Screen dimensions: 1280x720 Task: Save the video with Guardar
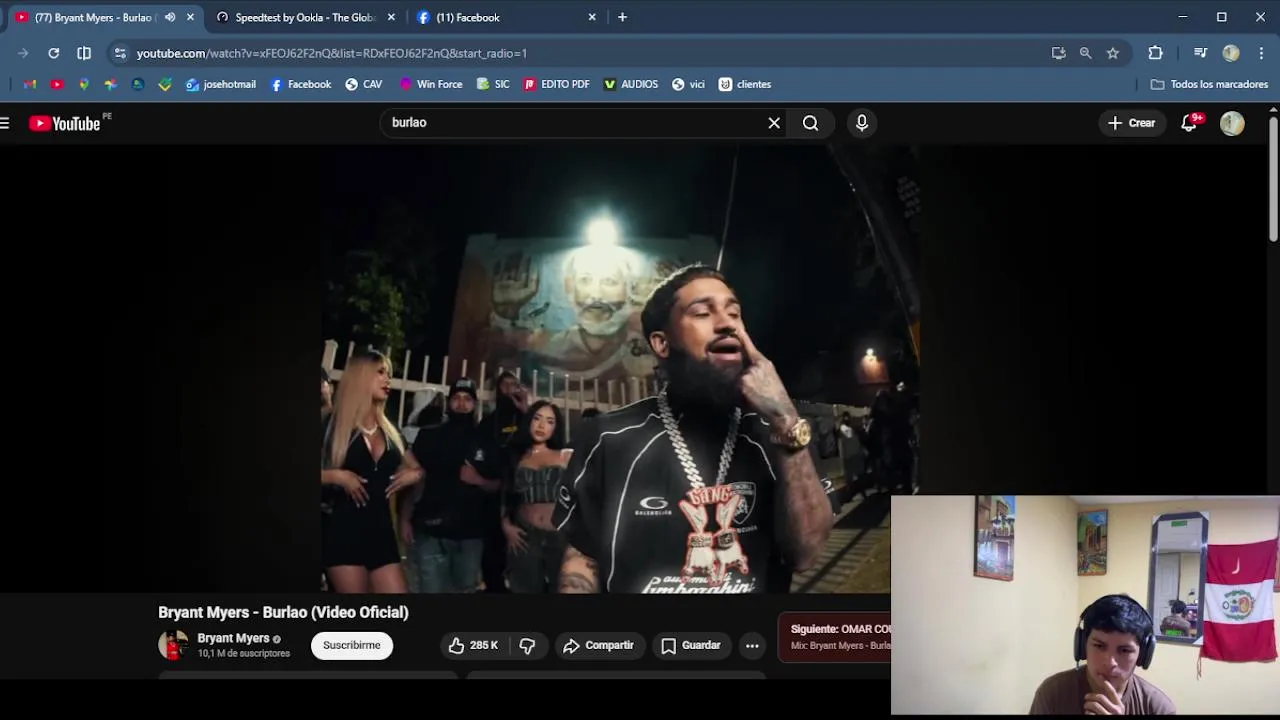pyautogui.click(x=691, y=646)
